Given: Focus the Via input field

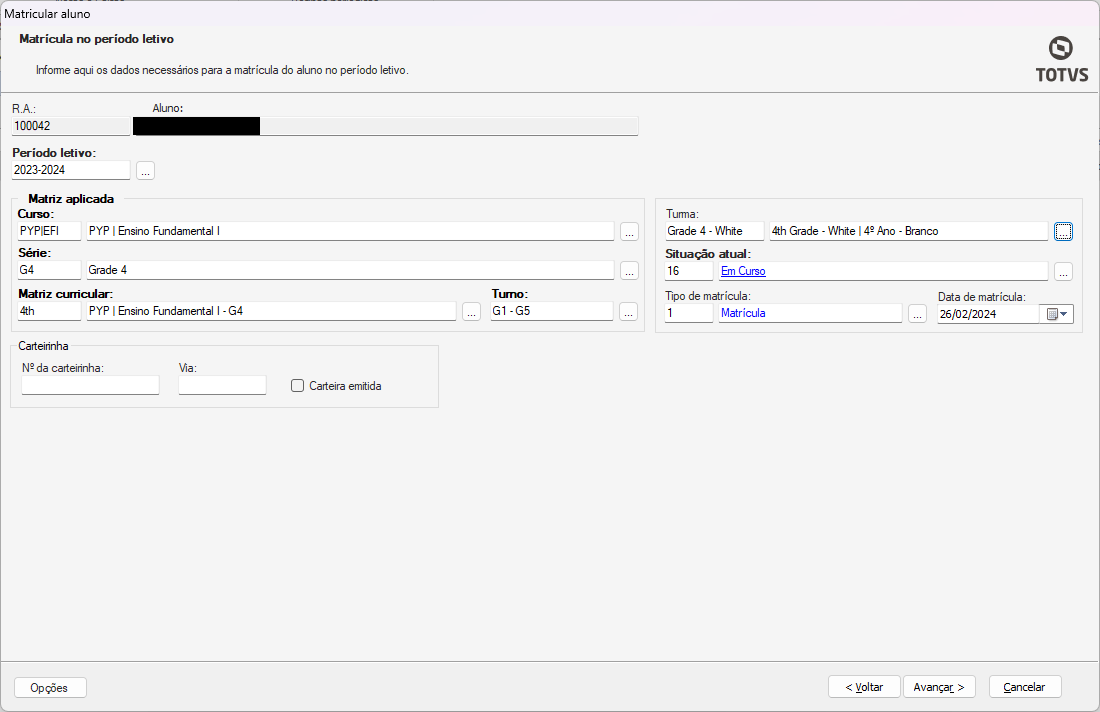Looking at the screenshot, I should [x=222, y=385].
